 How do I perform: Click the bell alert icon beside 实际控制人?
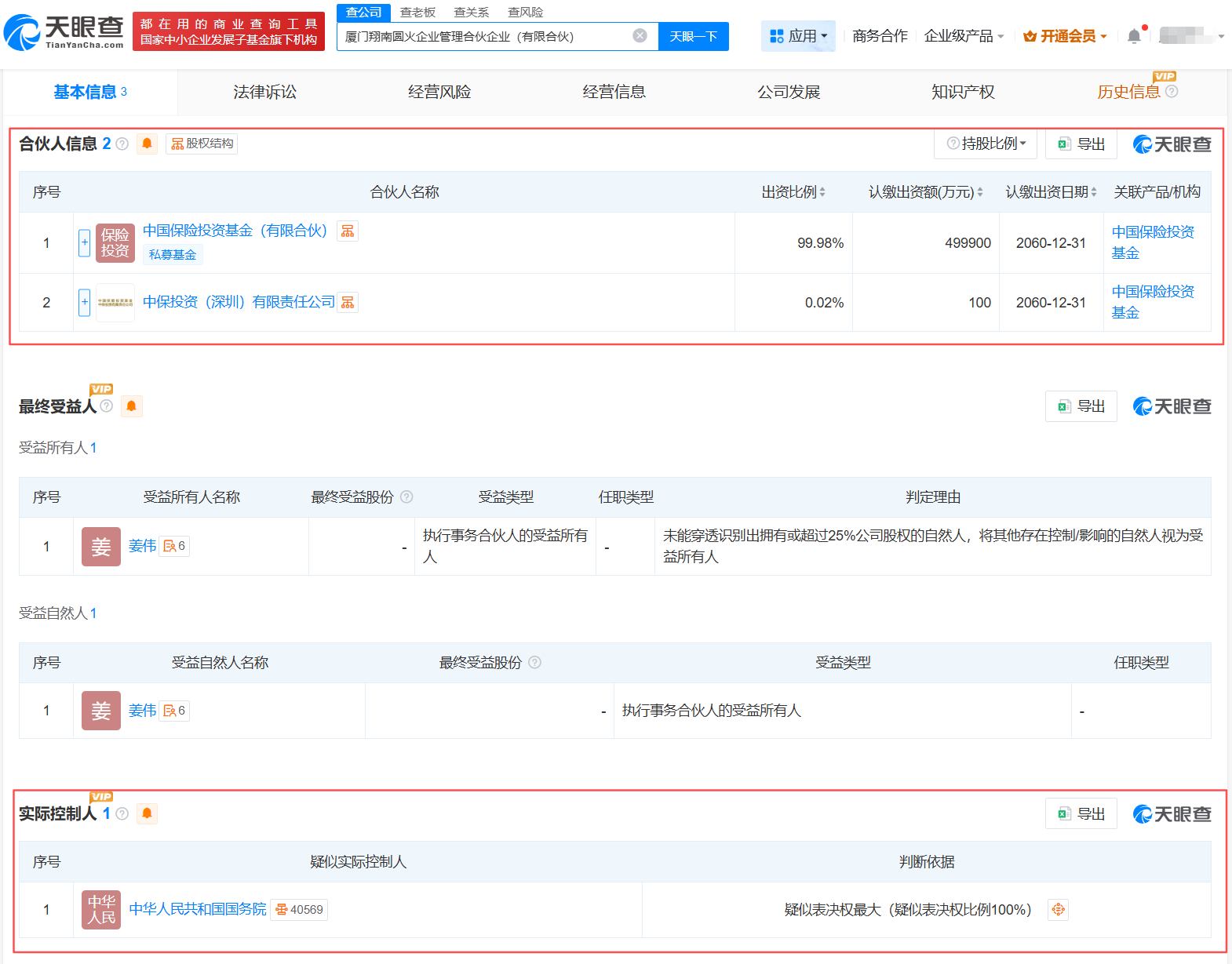pos(147,813)
